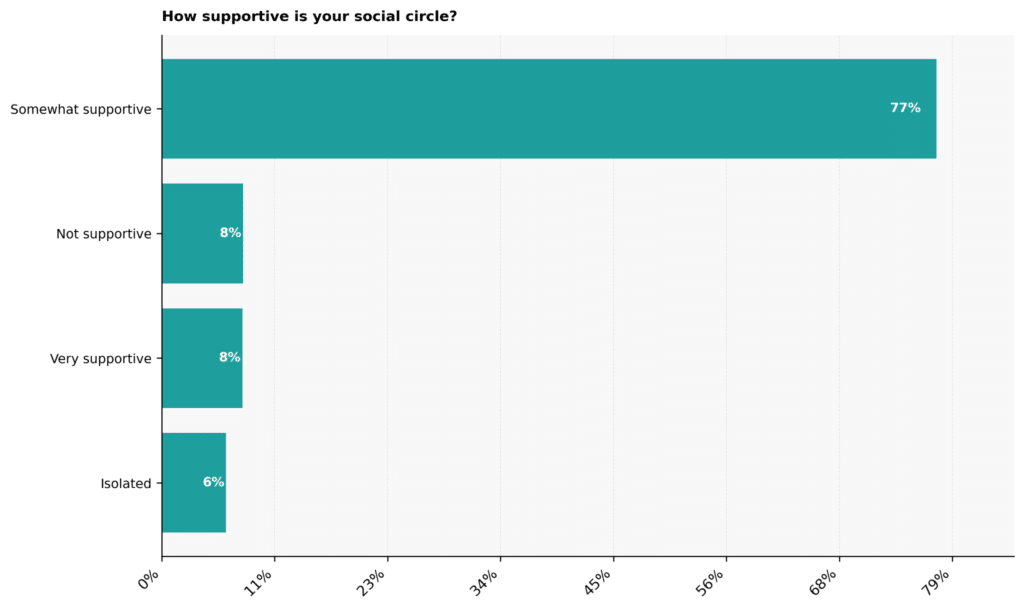The width and height of the screenshot is (1024, 609).
Task: Click the 45% x-axis tick label
Action: click(598, 582)
